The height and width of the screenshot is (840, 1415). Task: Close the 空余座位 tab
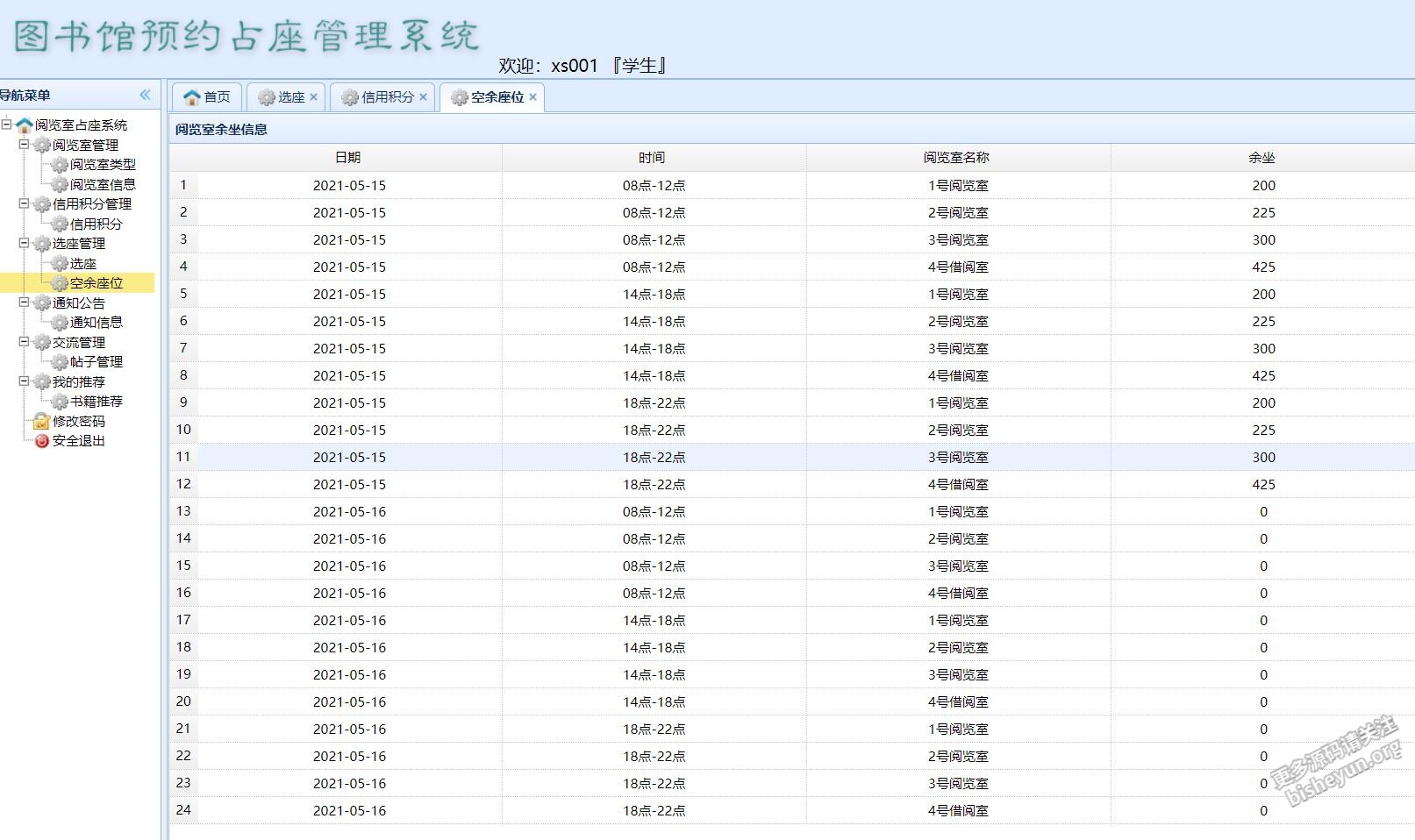tap(532, 97)
